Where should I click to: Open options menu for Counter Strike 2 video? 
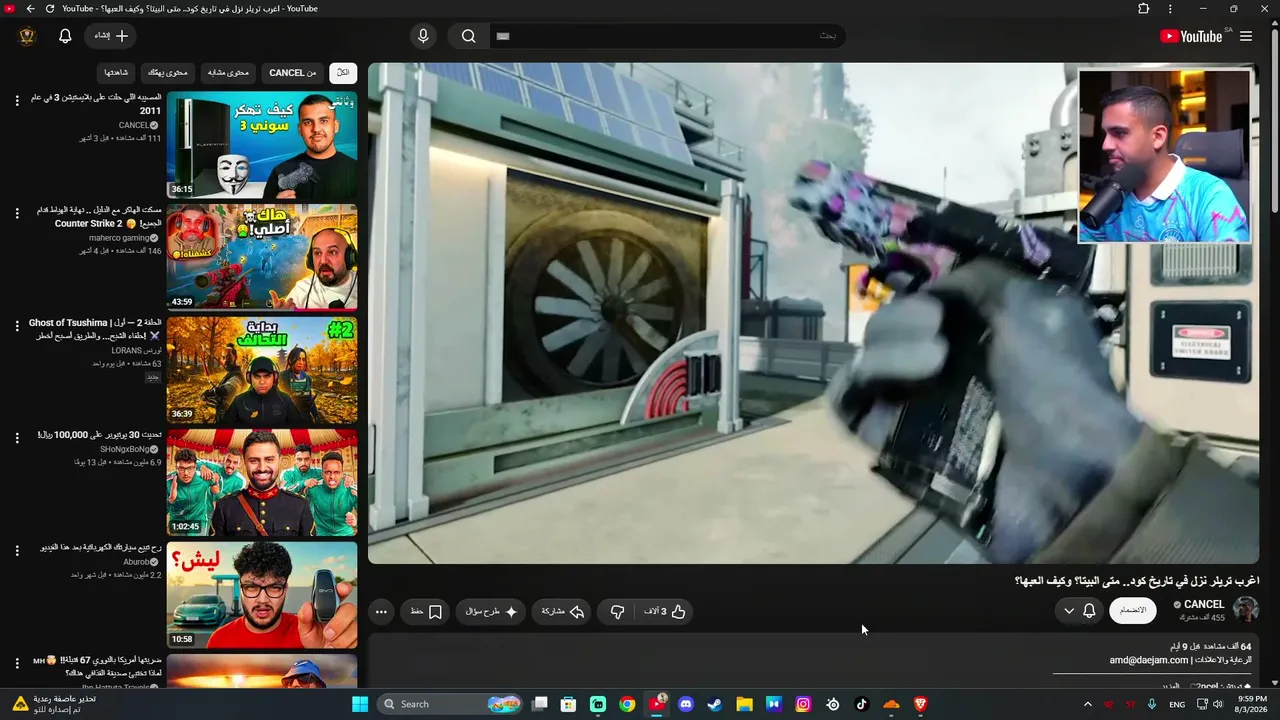pyautogui.click(x=17, y=213)
